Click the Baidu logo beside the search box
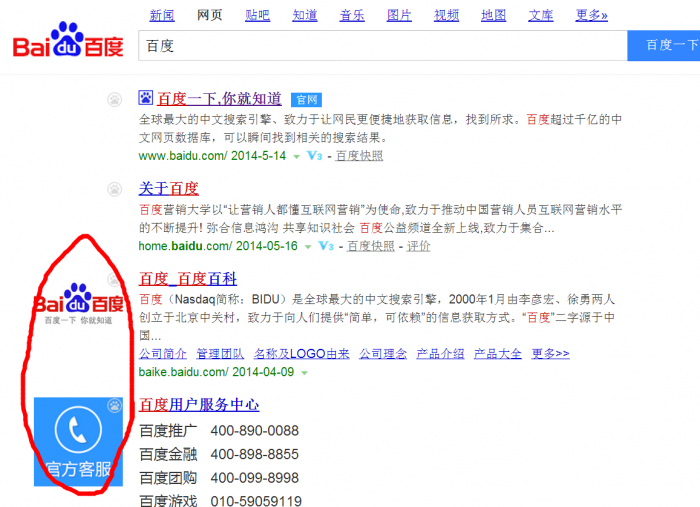700x507 pixels. pyautogui.click(x=68, y=40)
